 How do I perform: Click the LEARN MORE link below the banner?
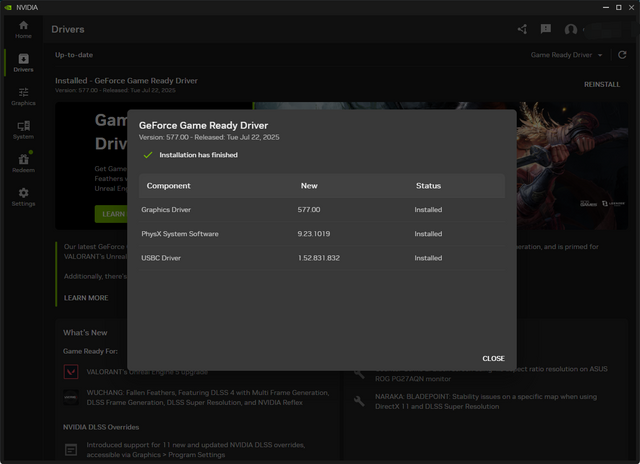click(86, 298)
